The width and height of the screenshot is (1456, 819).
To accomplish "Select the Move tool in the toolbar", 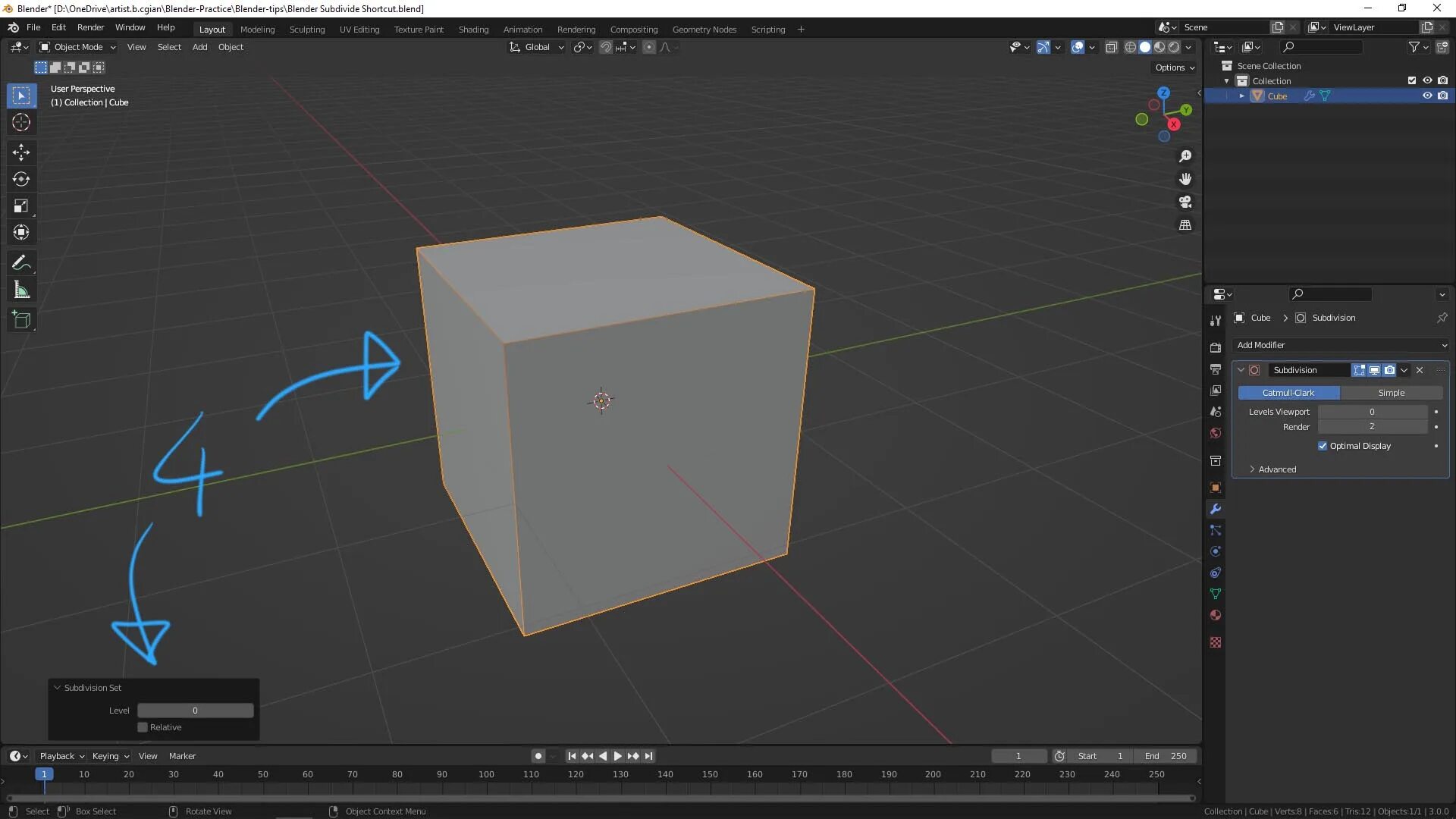I will pyautogui.click(x=21, y=152).
